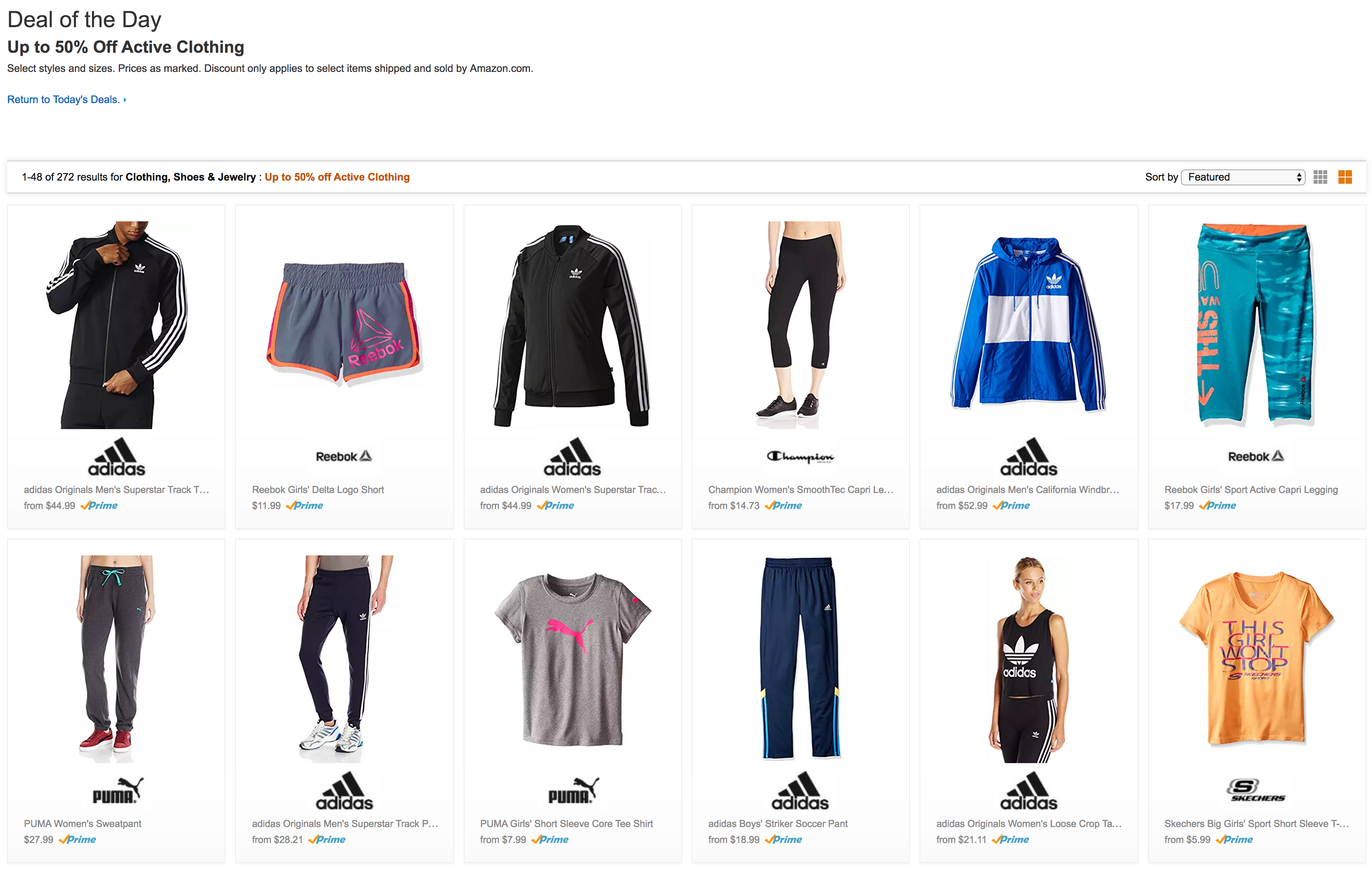Open the PUMA Girls' gray tee image
The image size is (1372, 871).
tap(572, 659)
